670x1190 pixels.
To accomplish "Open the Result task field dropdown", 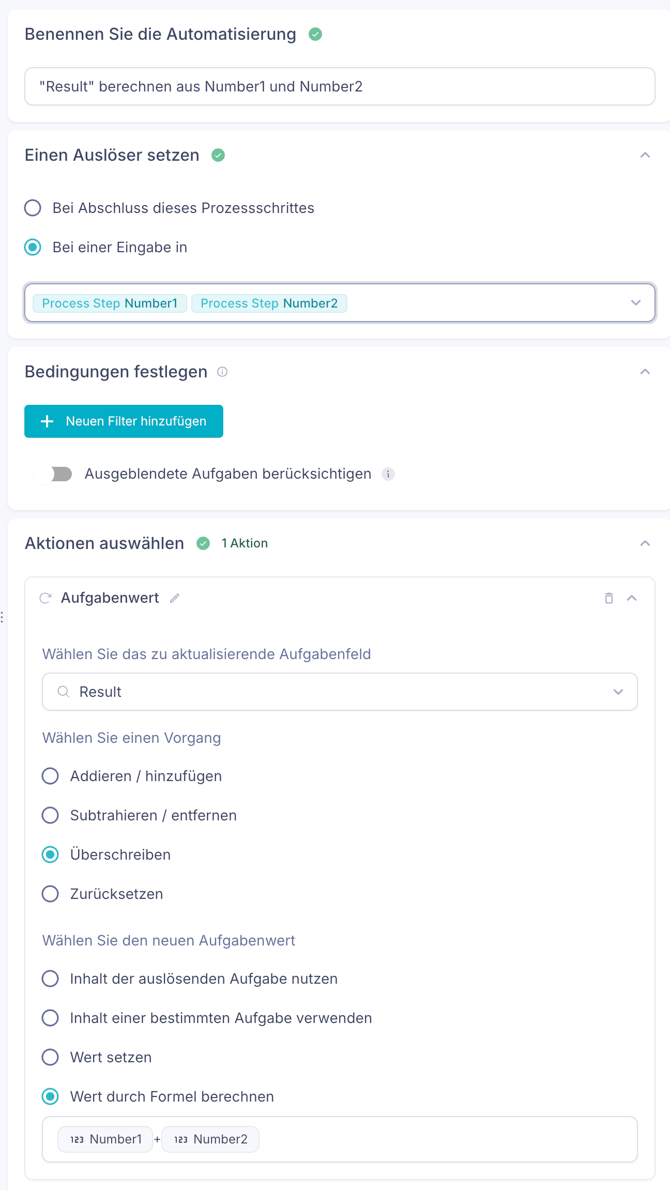I will [618, 692].
